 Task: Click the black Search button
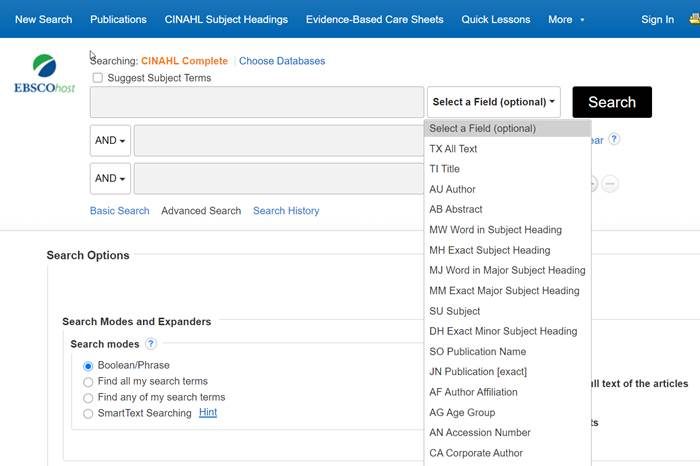pyautogui.click(x=612, y=102)
